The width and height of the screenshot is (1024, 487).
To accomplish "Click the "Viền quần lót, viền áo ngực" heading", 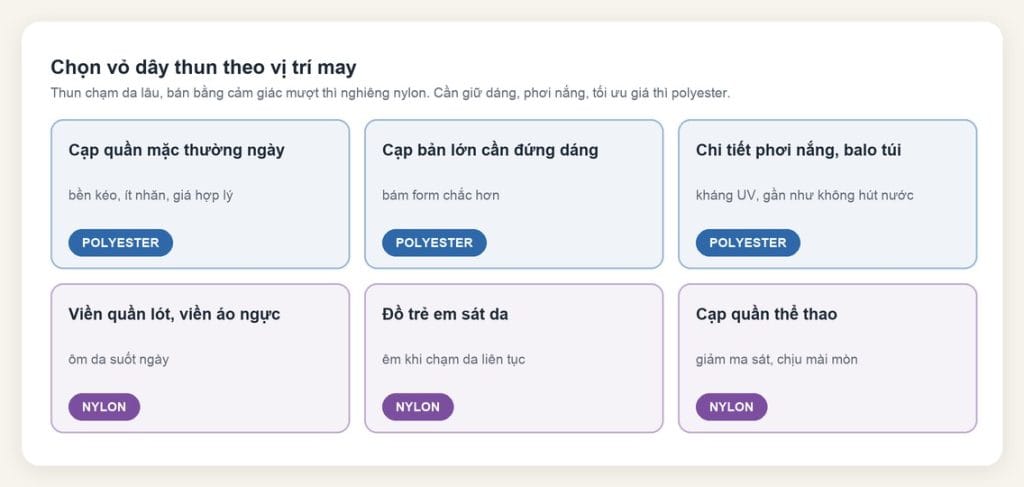I will click(174, 315).
